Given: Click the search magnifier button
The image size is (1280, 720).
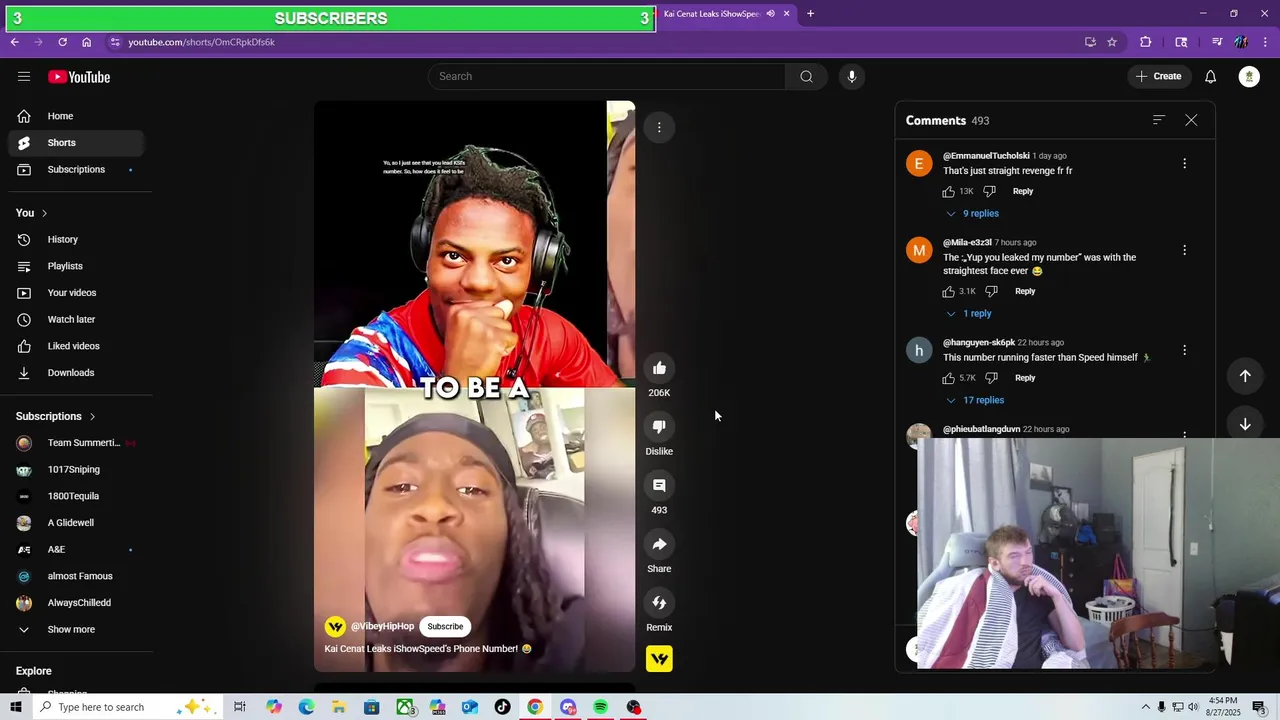Looking at the screenshot, I should [x=806, y=76].
